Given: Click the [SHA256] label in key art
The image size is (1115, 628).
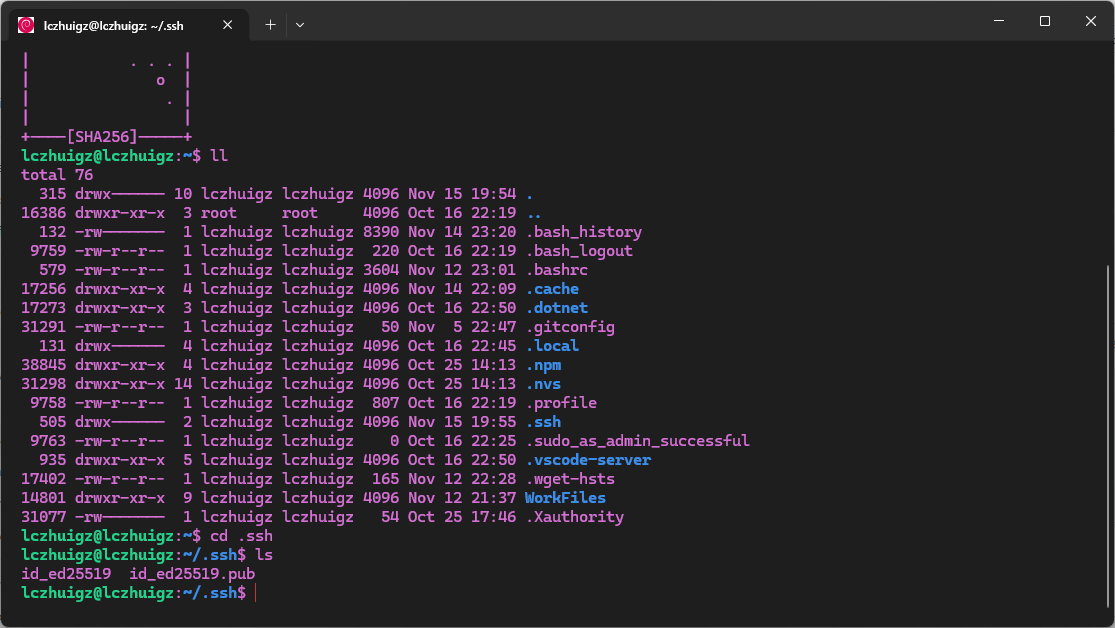Looking at the screenshot, I should [102, 137].
